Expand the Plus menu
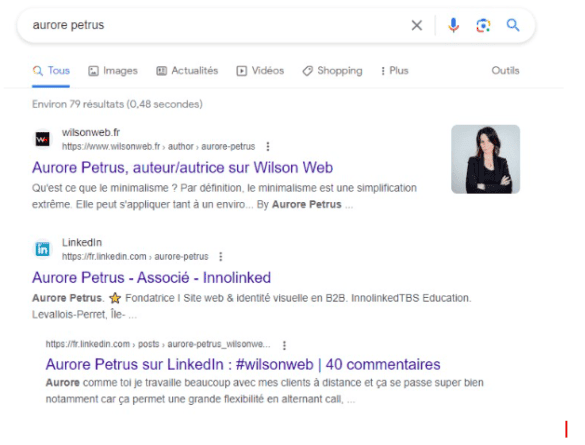Screen dimensions: 585x445 point(395,71)
